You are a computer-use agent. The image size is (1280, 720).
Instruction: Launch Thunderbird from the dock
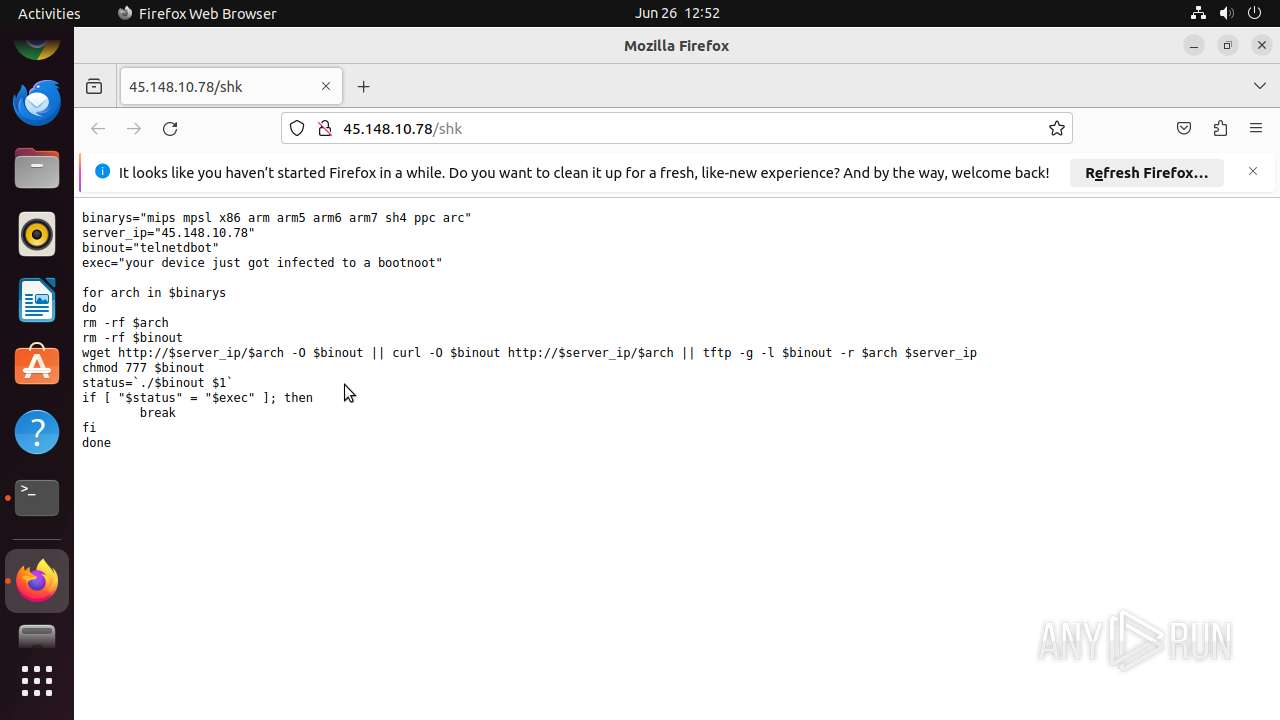click(37, 102)
